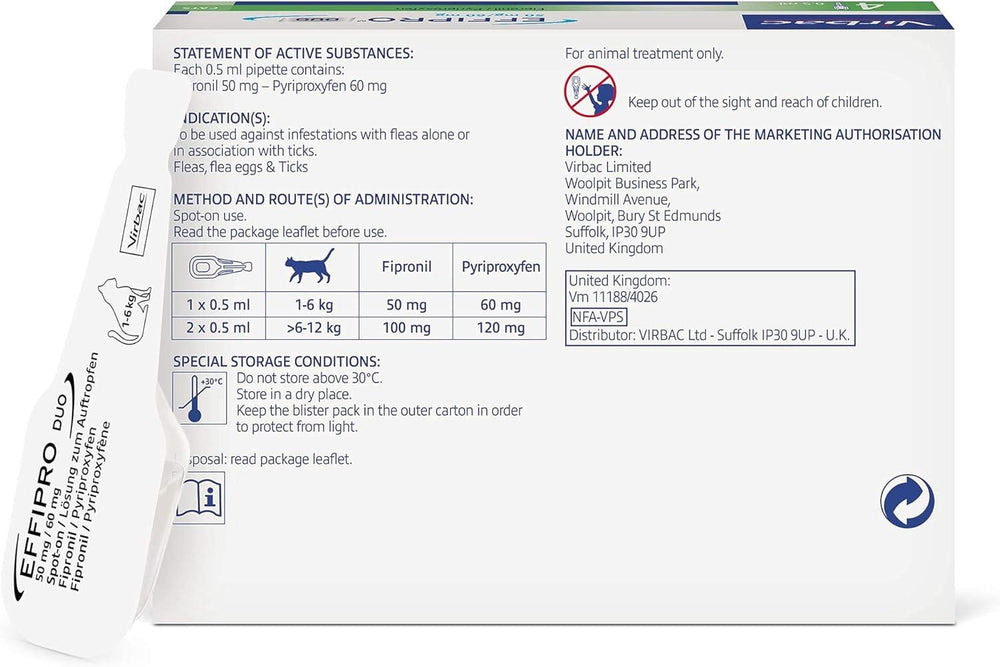Click the package leaflet information book icon
1000x667 pixels.
pos(200,498)
